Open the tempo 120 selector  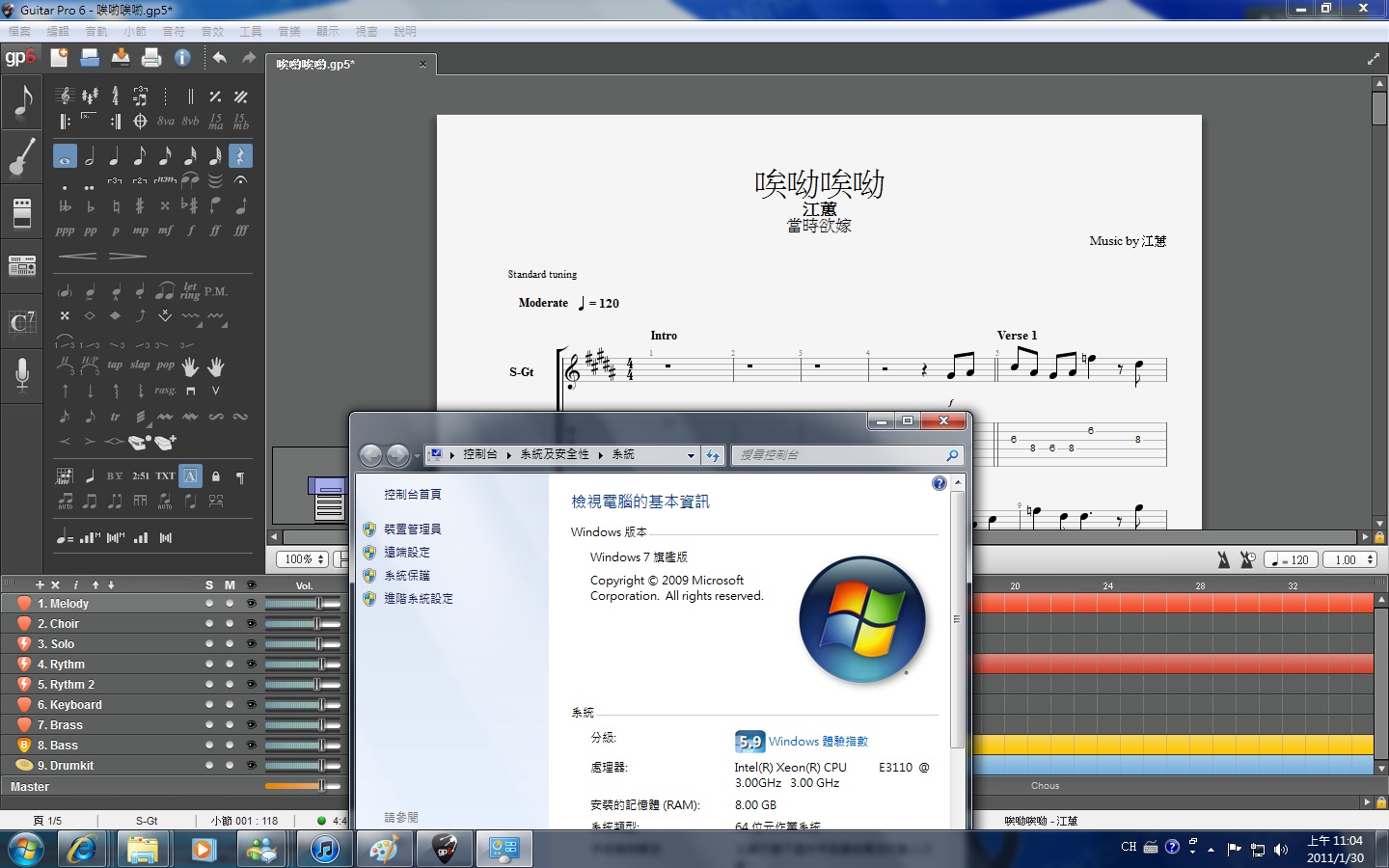coord(1292,559)
